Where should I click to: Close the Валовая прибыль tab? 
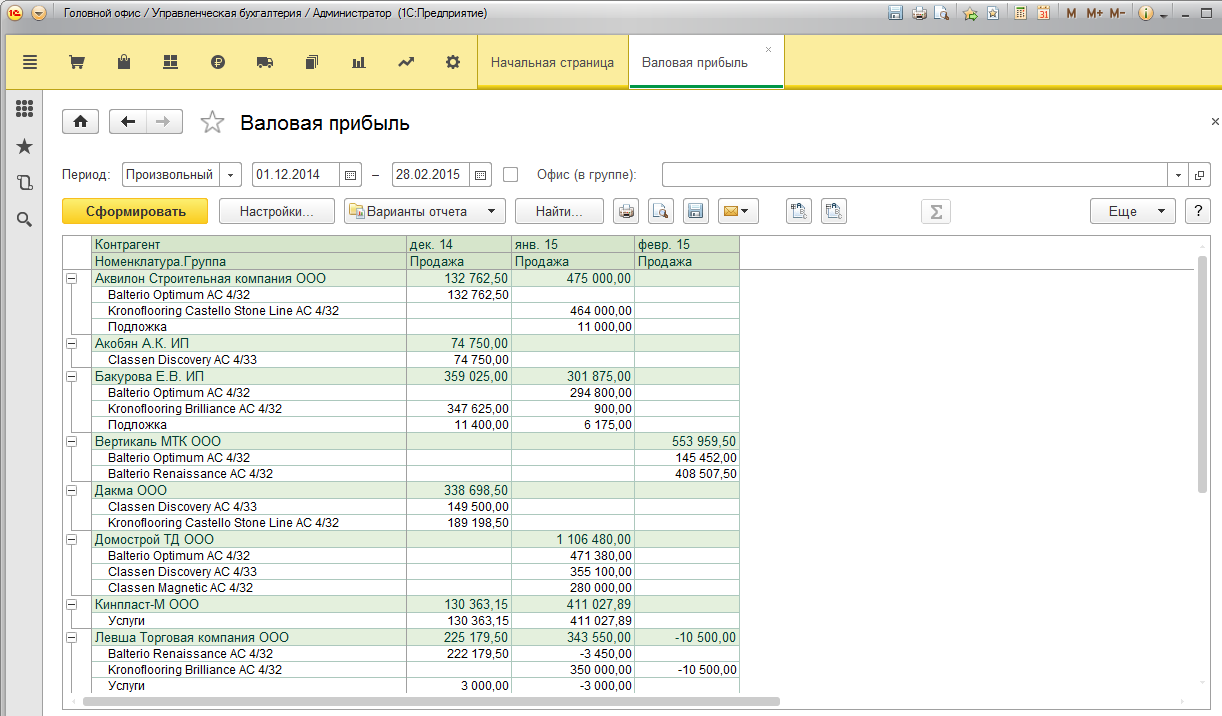768,49
